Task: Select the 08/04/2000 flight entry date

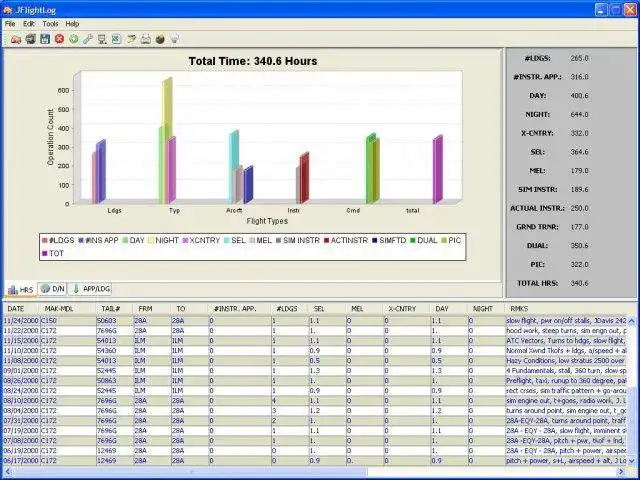Action: [x=21, y=411]
